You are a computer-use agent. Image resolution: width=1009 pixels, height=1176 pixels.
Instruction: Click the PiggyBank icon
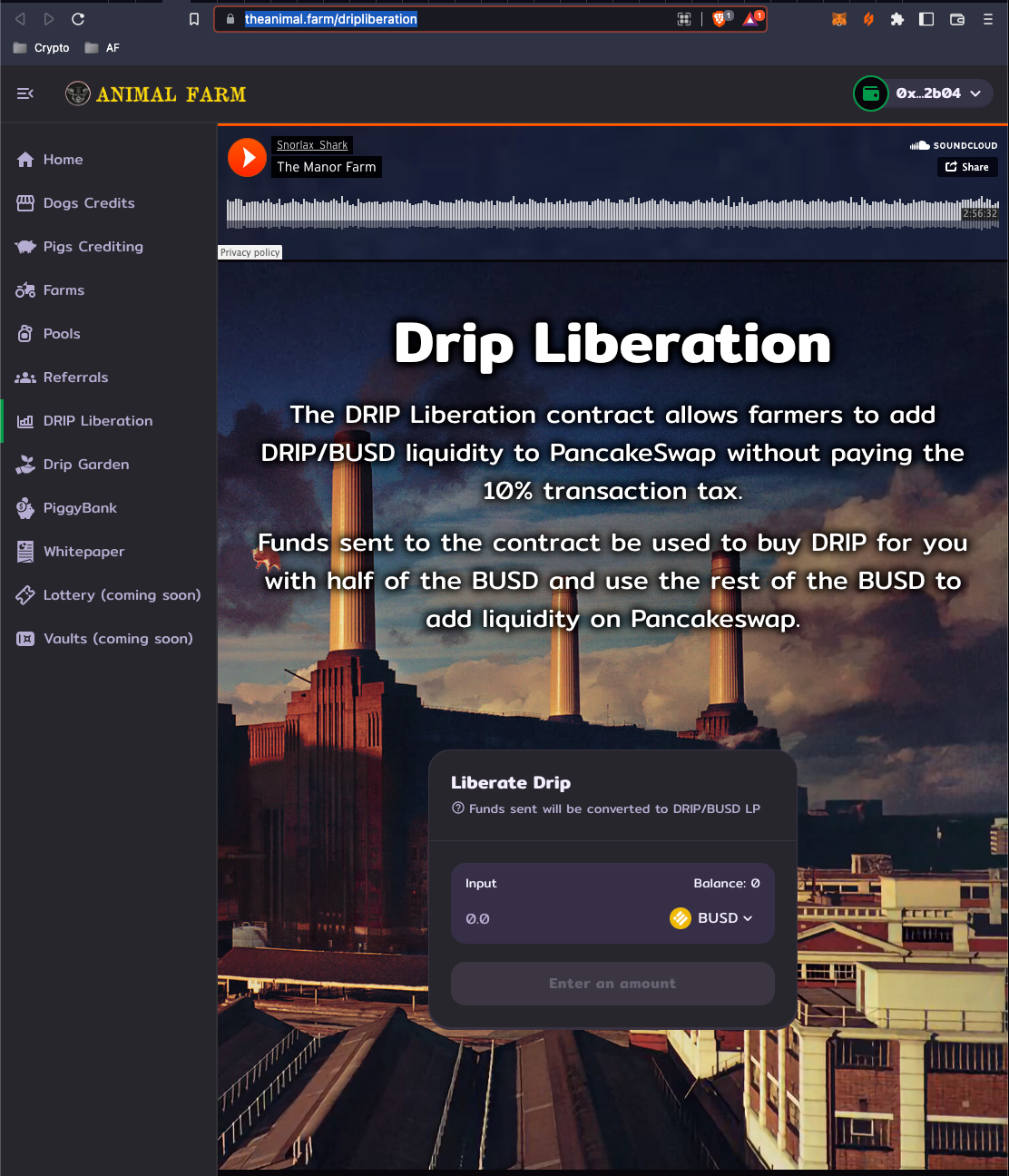tap(25, 508)
